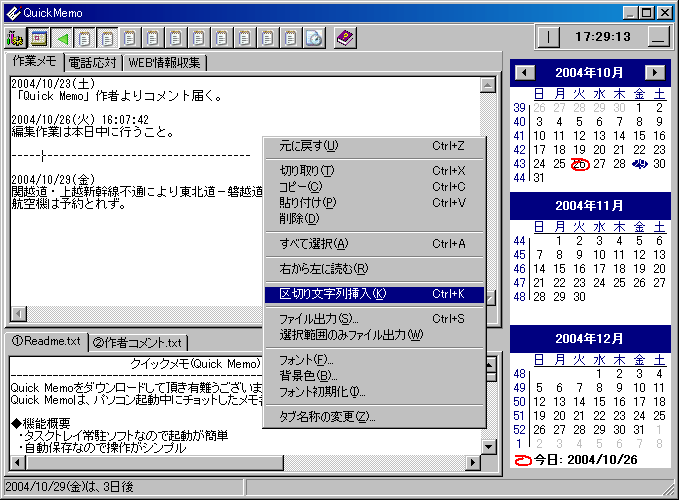Click the 2004年11月 month header
The height and width of the screenshot is (500, 679).
click(x=589, y=205)
